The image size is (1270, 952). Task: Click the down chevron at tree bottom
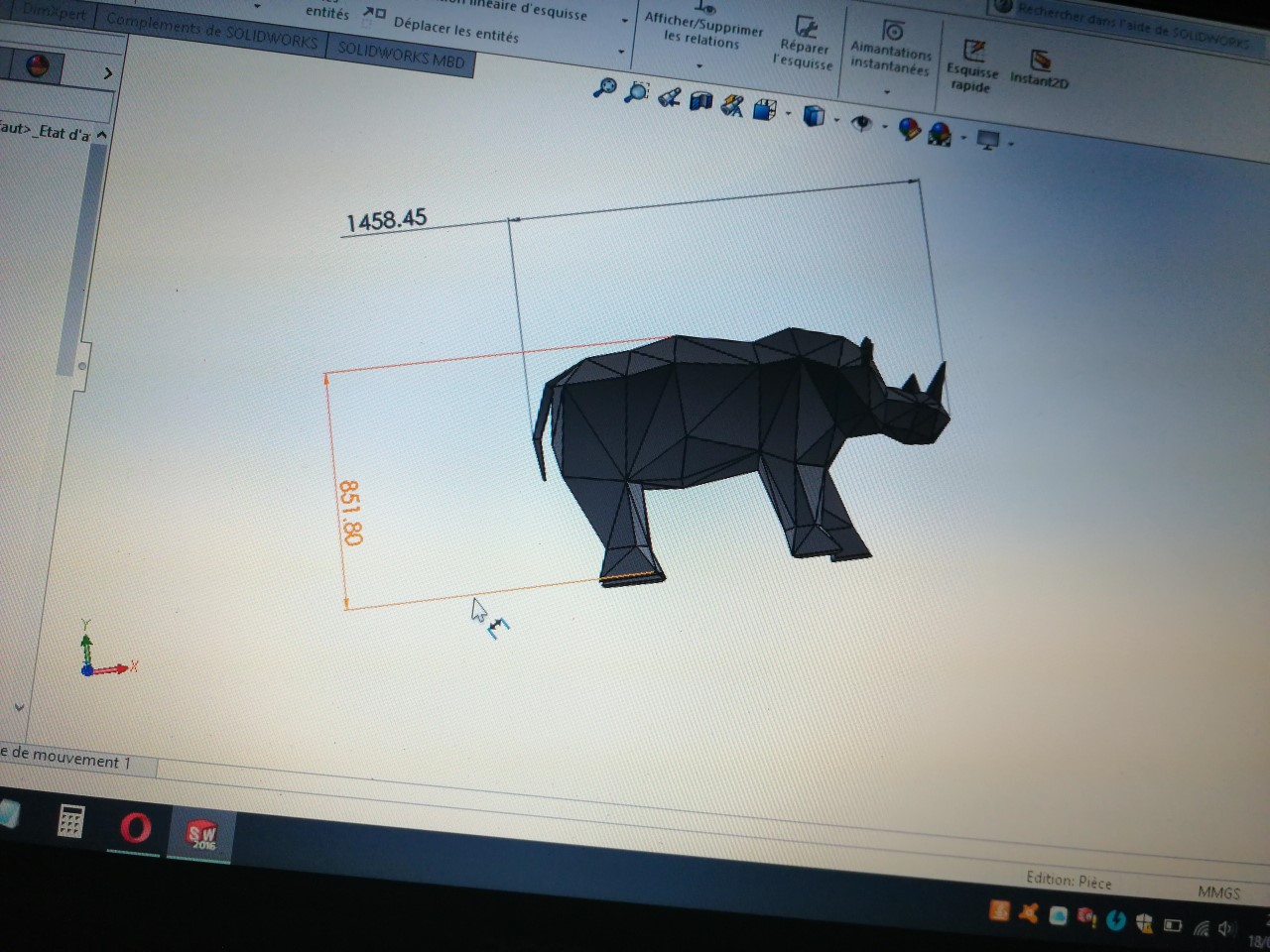tap(18, 707)
